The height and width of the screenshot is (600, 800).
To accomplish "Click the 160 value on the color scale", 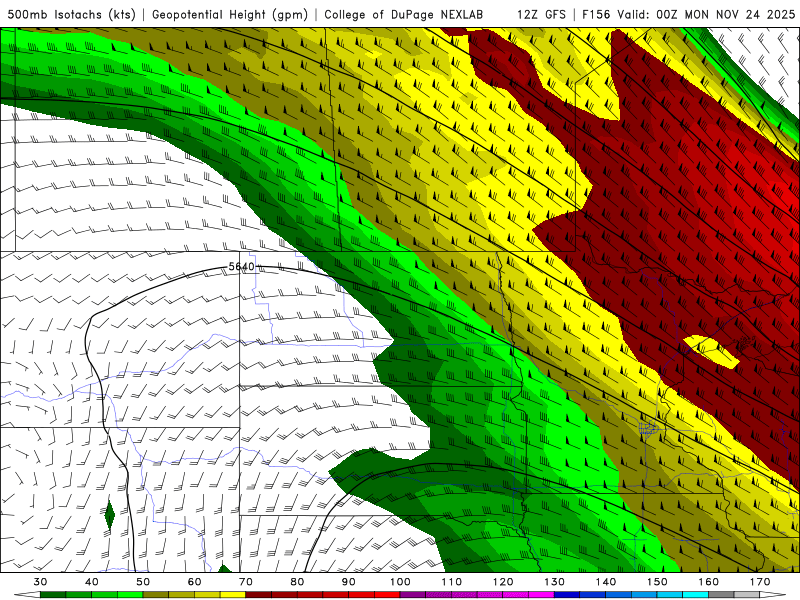I will tap(709, 582).
